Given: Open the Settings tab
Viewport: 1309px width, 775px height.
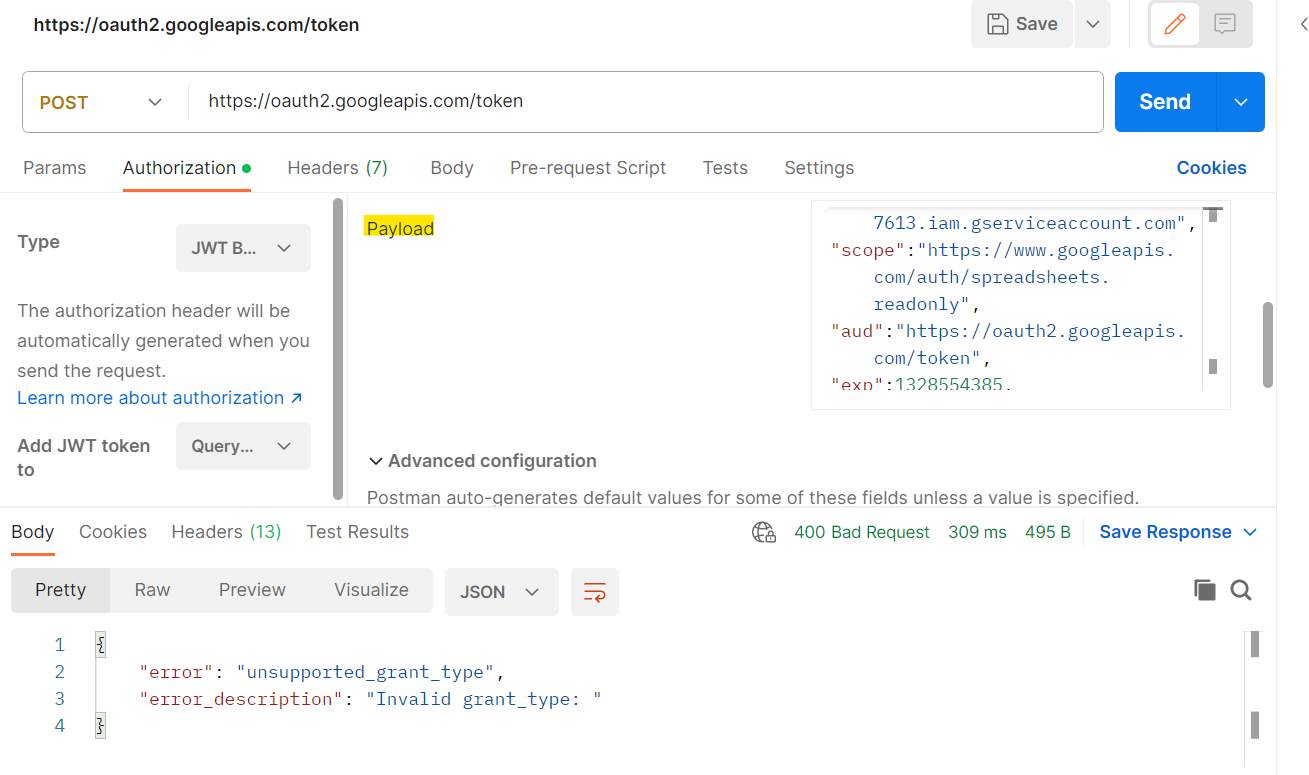Looking at the screenshot, I should (x=819, y=168).
